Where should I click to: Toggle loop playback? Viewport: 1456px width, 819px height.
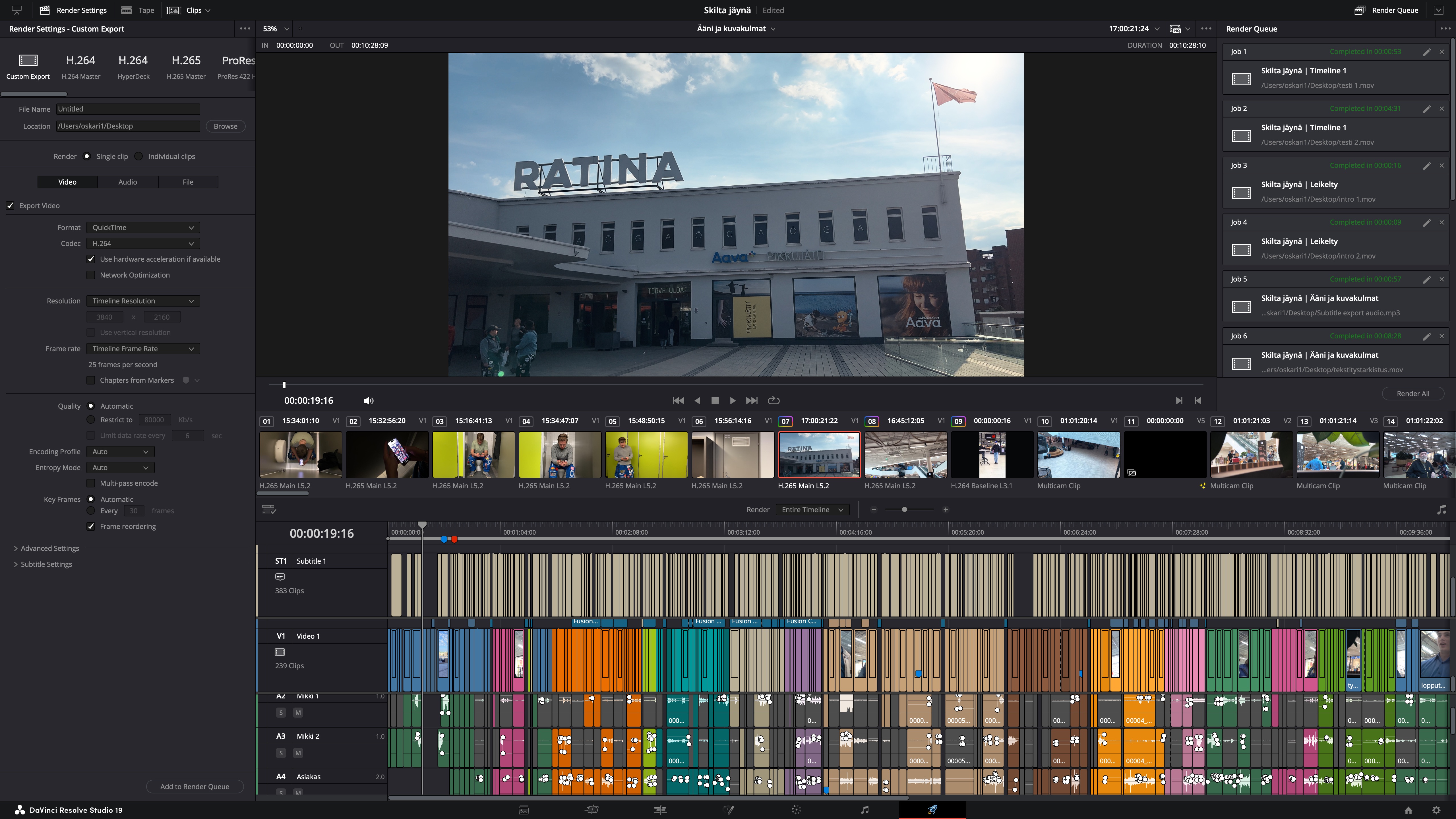point(774,401)
